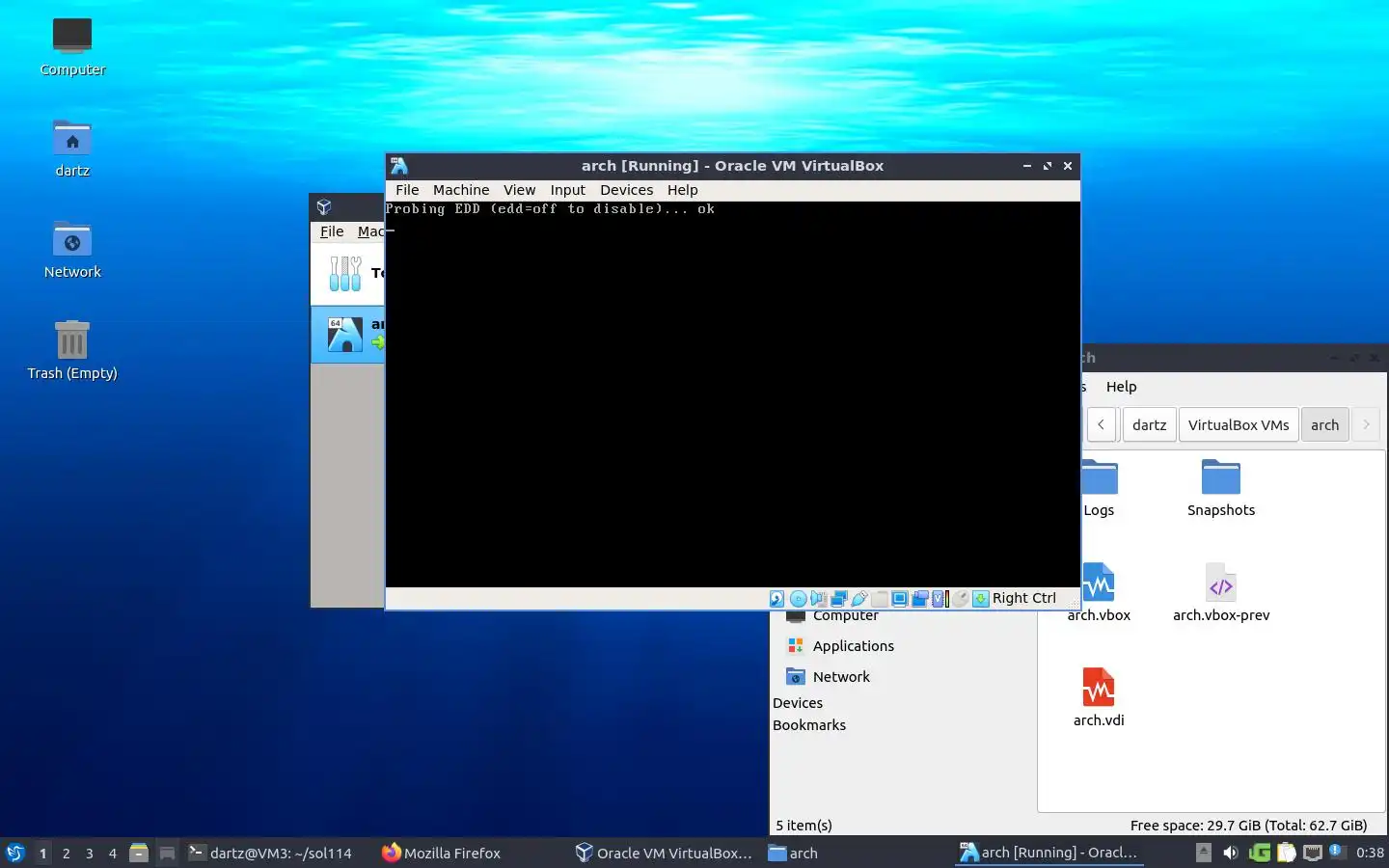1389x868 pixels.
Task: Click the keyboard capture green arrow icon
Action: click(981, 598)
